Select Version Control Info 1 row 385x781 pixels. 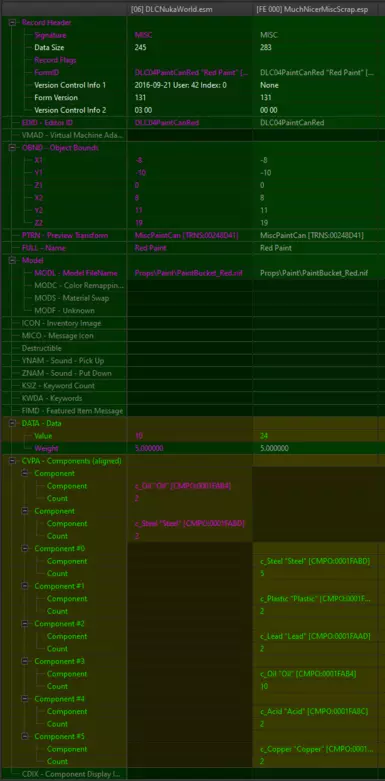pos(192,85)
